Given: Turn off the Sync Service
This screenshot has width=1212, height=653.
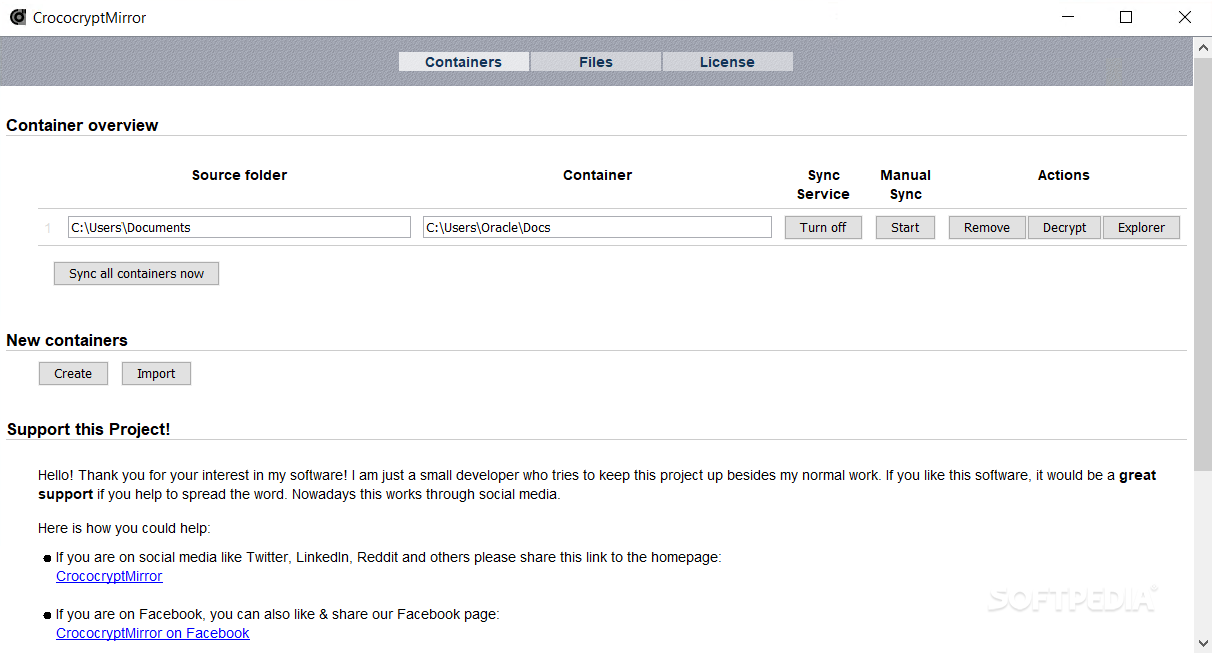Looking at the screenshot, I should pos(823,227).
